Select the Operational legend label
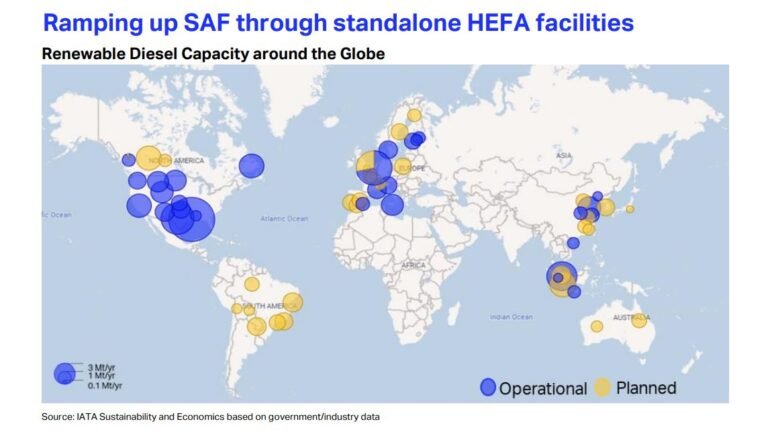This screenshot has height=434, width=768. tap(543, 388)
